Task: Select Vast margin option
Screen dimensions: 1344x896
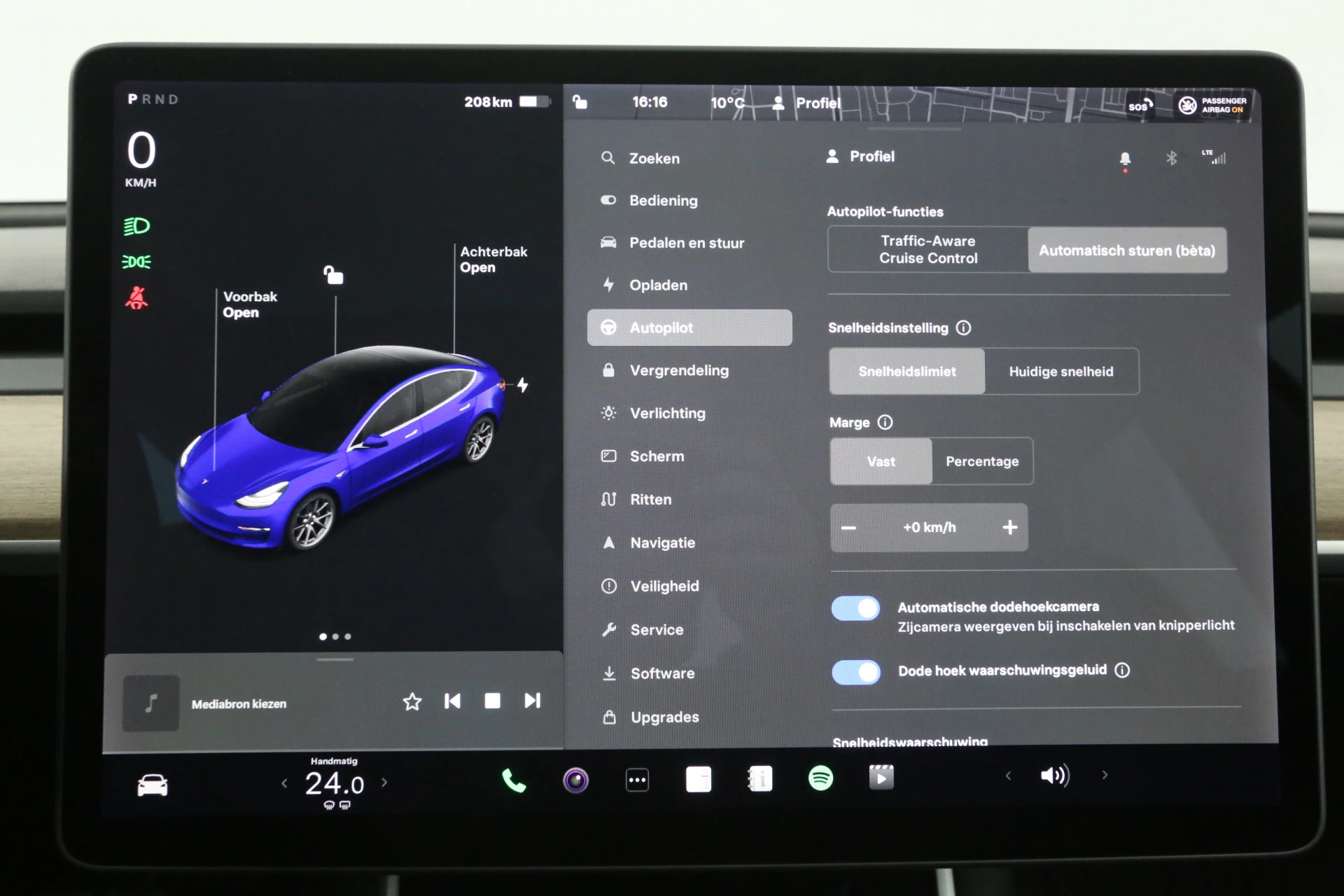Action: coord(878,461)
